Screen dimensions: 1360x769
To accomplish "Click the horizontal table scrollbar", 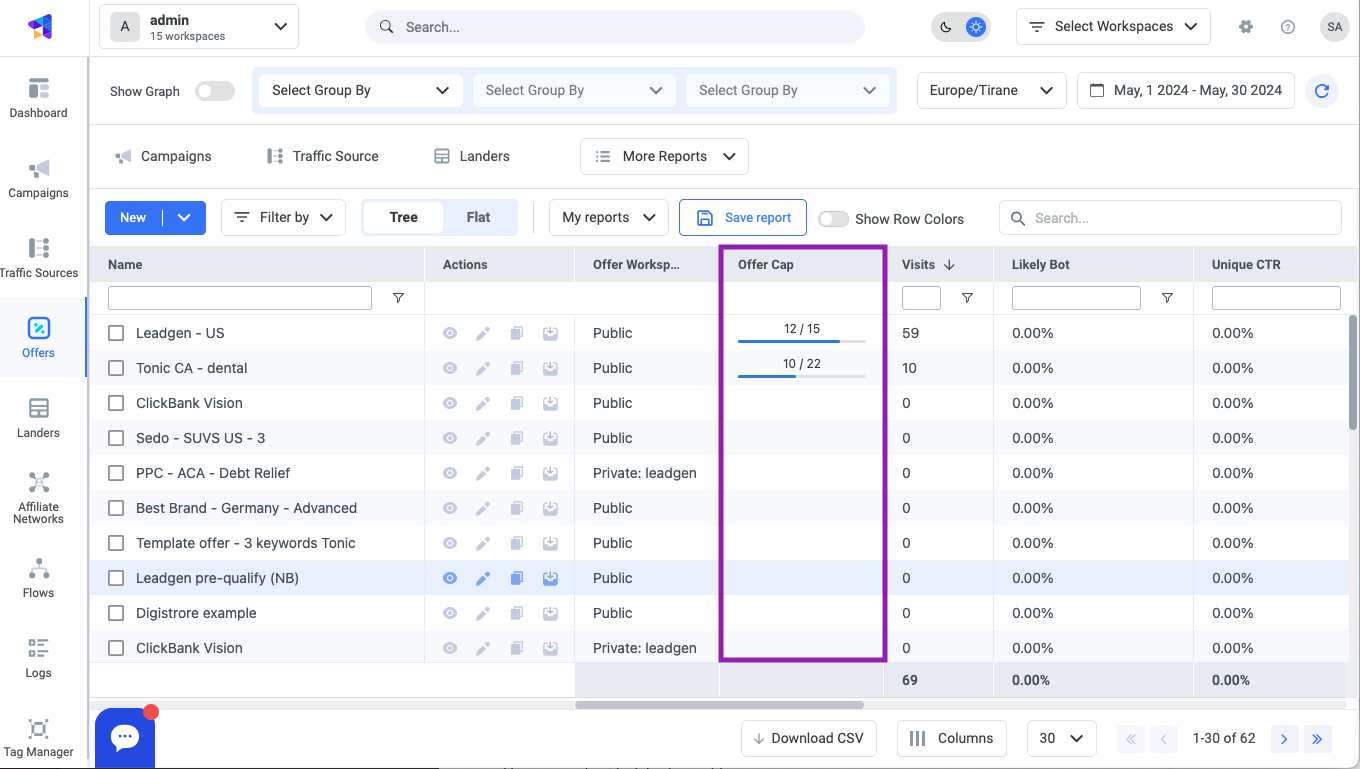I will point(719,705).
